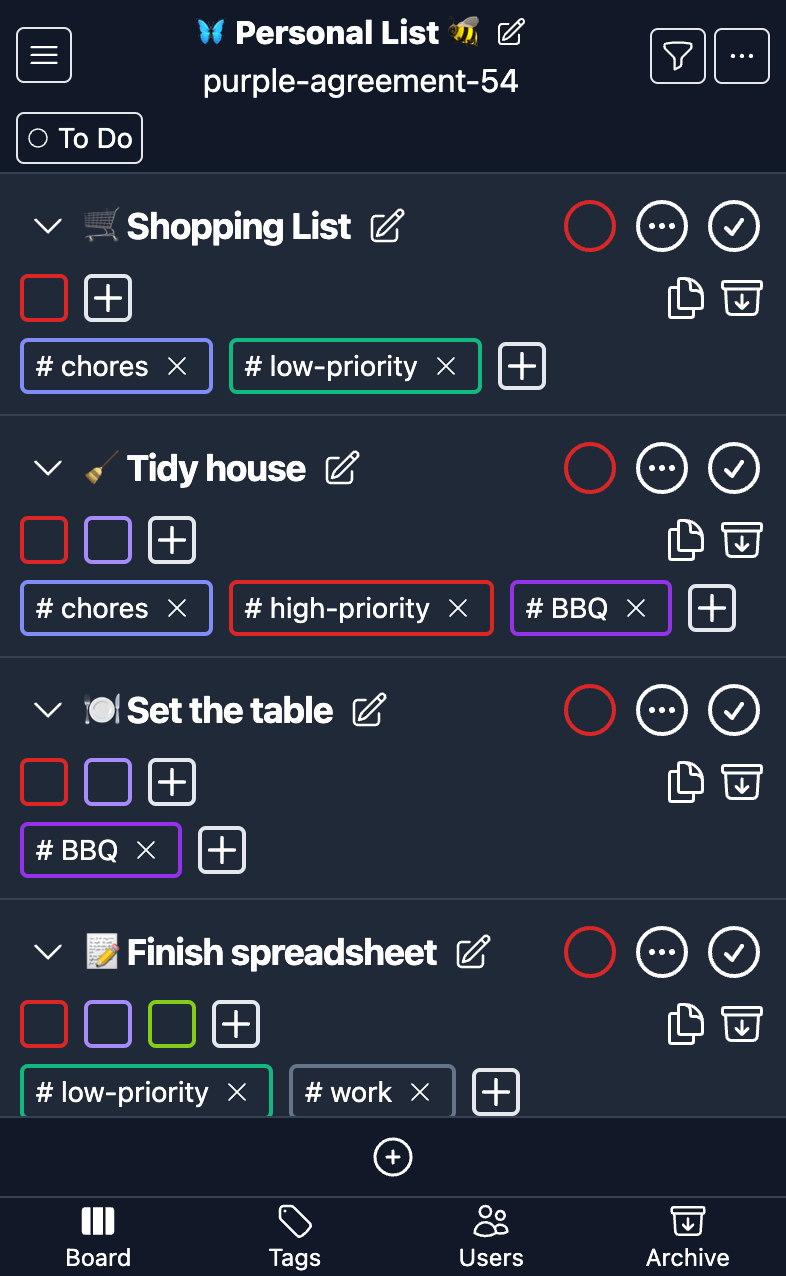The width and height of the screenshot is (786, 1276).
Task: Open the hamburger menu at top left
Action: 44,55
